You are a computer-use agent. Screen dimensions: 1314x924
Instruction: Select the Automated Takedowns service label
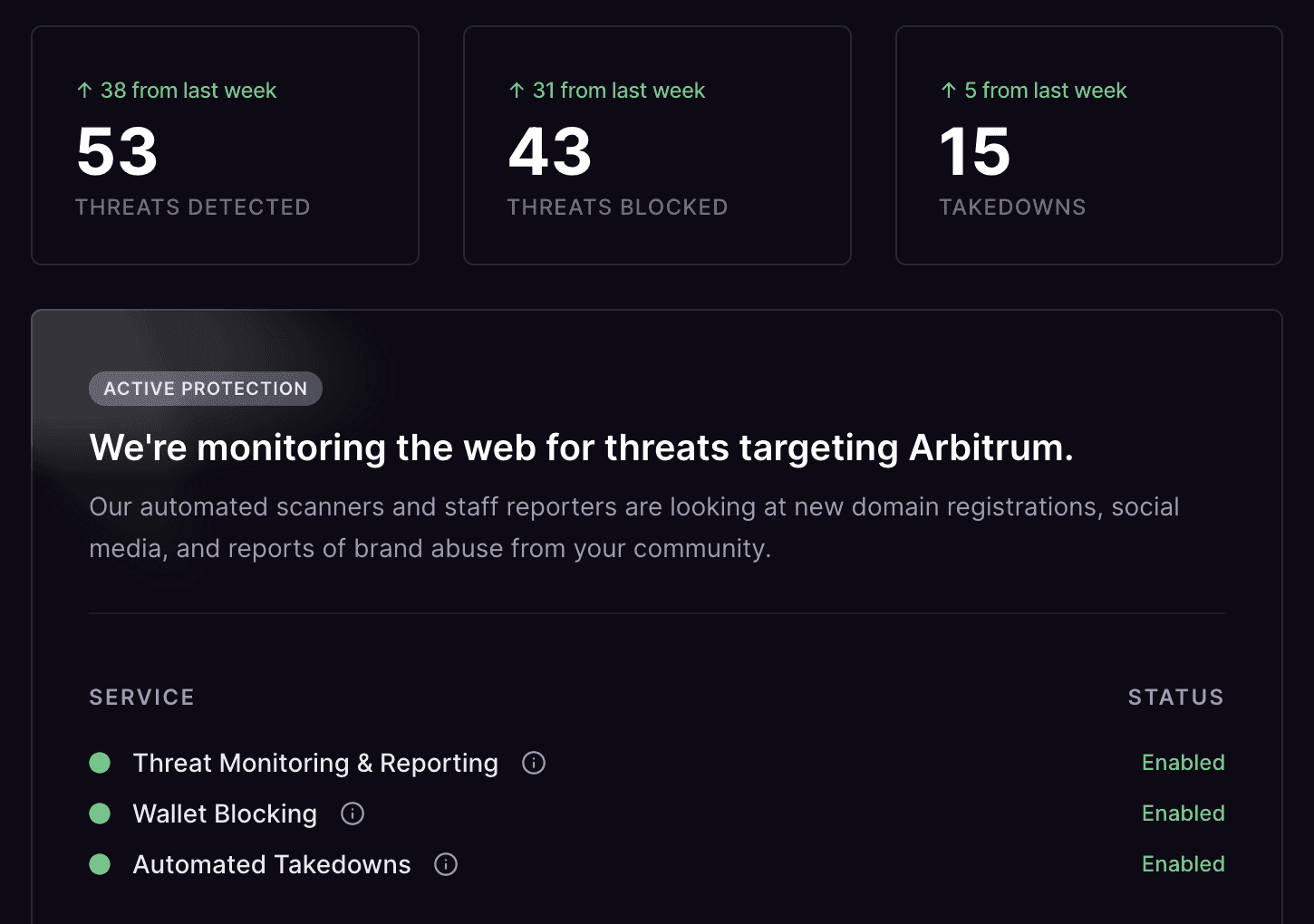point(272,864)
